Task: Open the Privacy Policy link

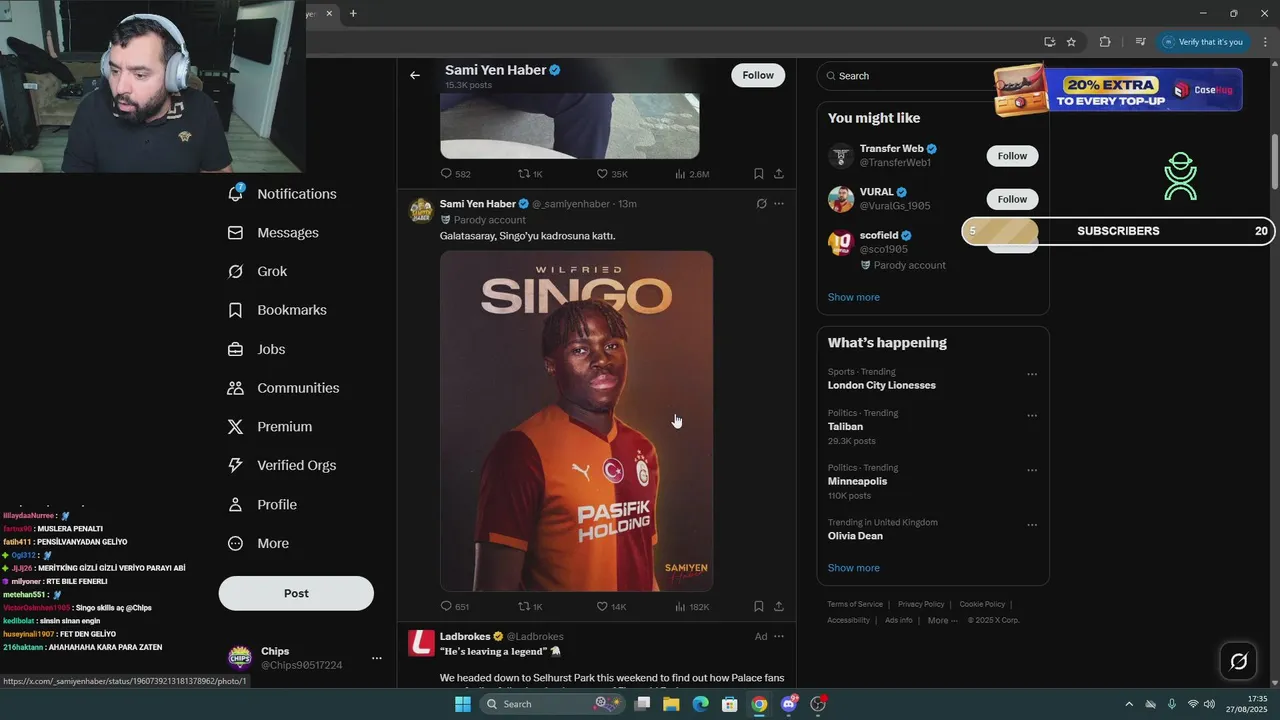Action: tap(921, 604)
